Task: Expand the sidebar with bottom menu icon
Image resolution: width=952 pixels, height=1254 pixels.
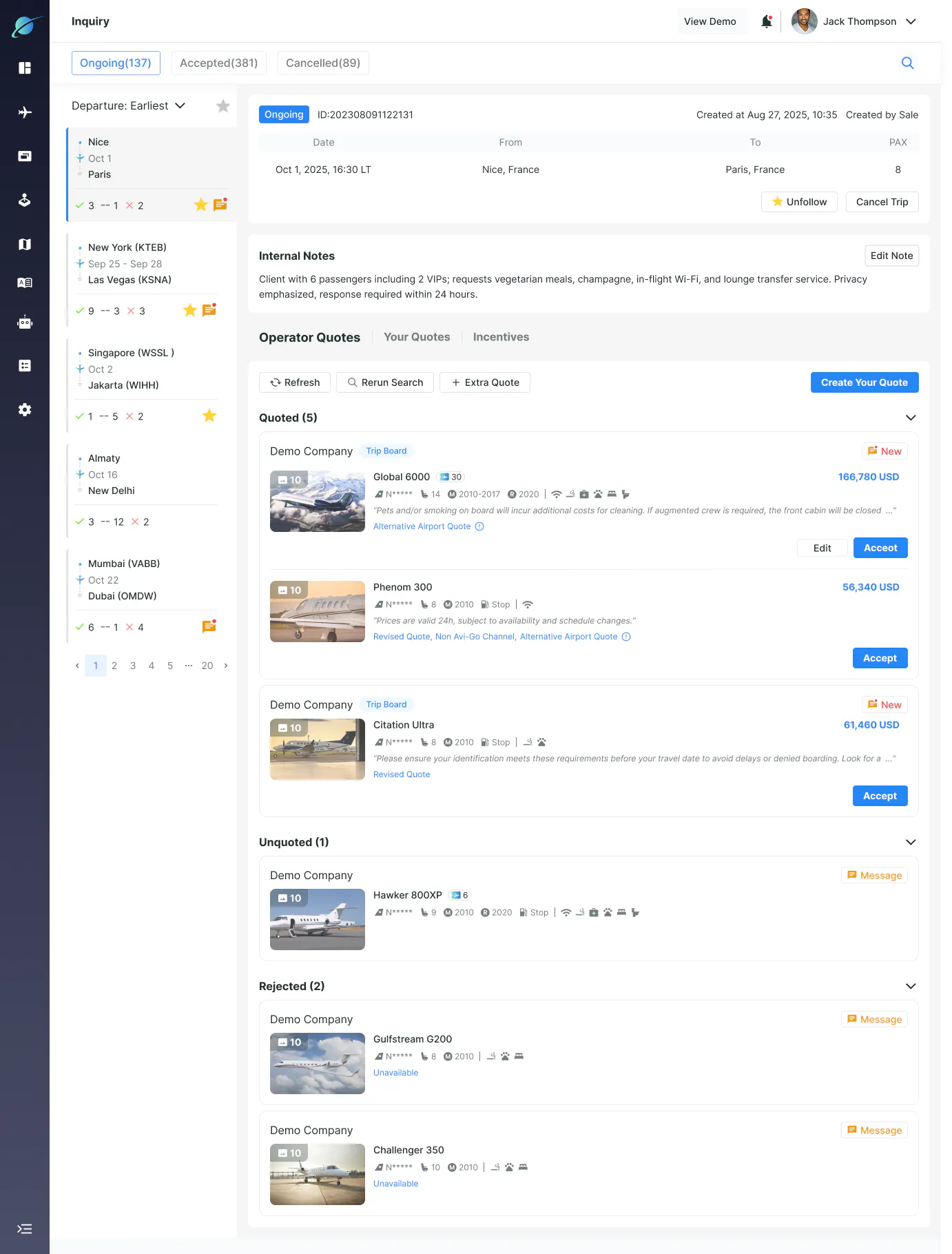Action: pyautogui.click(x=25, y=1229)
